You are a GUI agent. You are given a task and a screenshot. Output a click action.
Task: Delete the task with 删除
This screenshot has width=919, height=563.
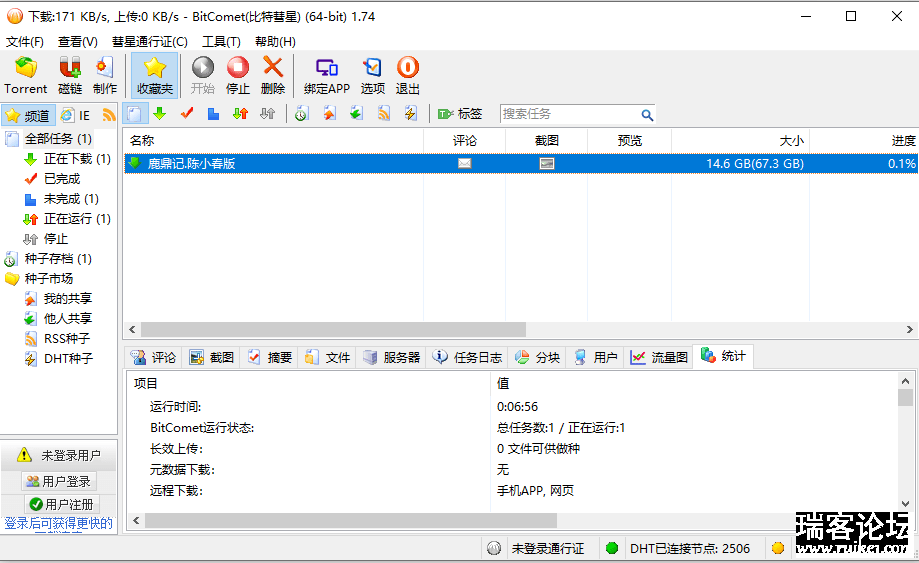click(273, 76)
